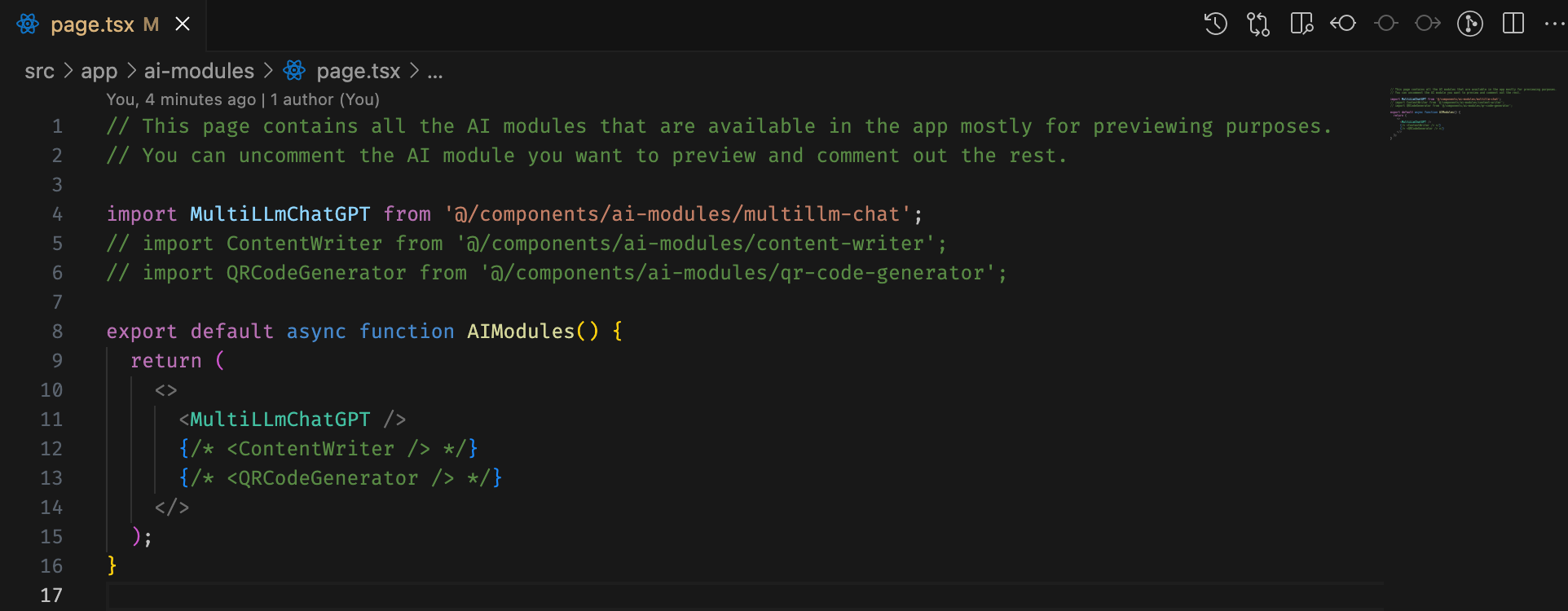Toggle file blame git graph icon
The image size is (1568, 611).
click(1470, 24)
